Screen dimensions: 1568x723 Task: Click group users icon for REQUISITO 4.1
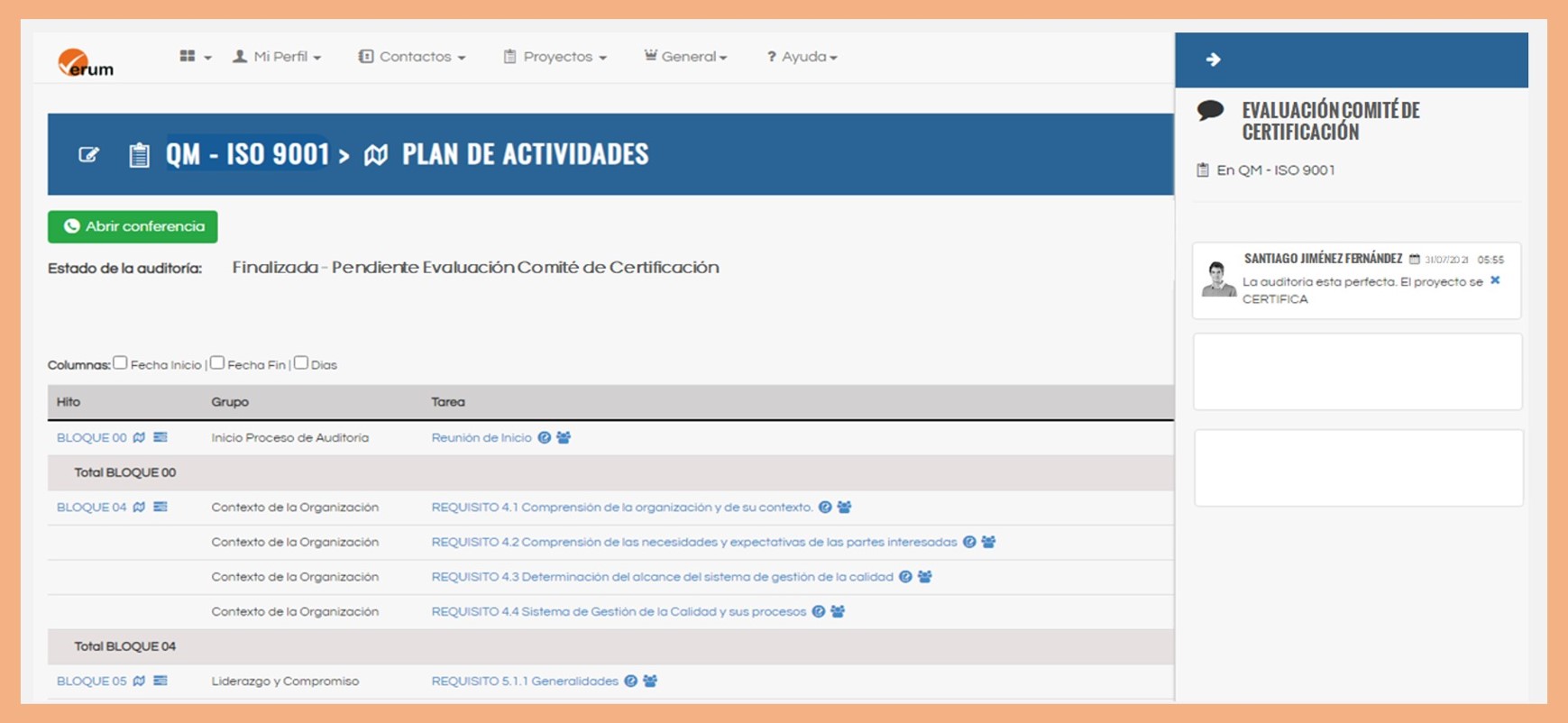(x=844, y=507)
